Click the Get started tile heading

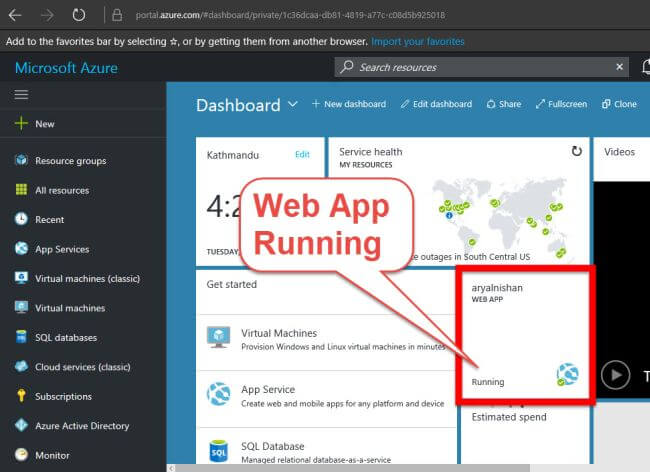[232, 285]
